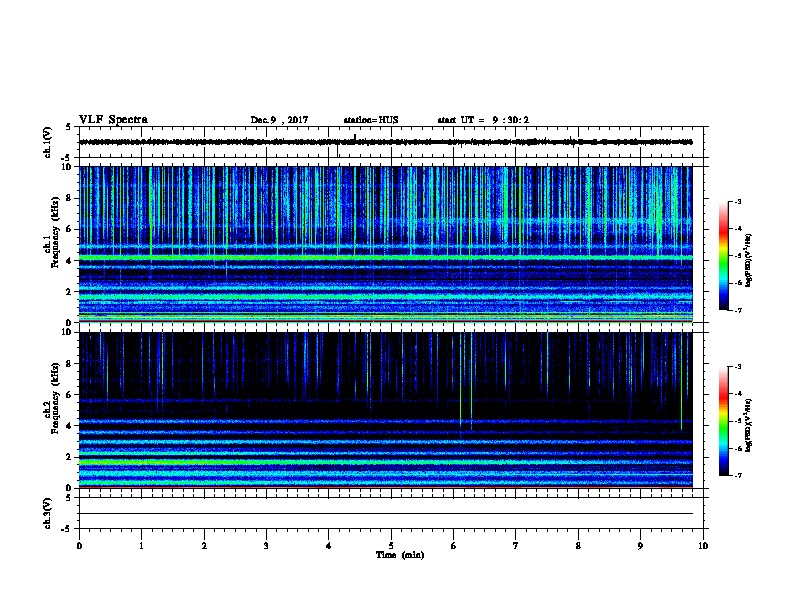Click the 'ch.1(V)' axis label

click(47, 142)
